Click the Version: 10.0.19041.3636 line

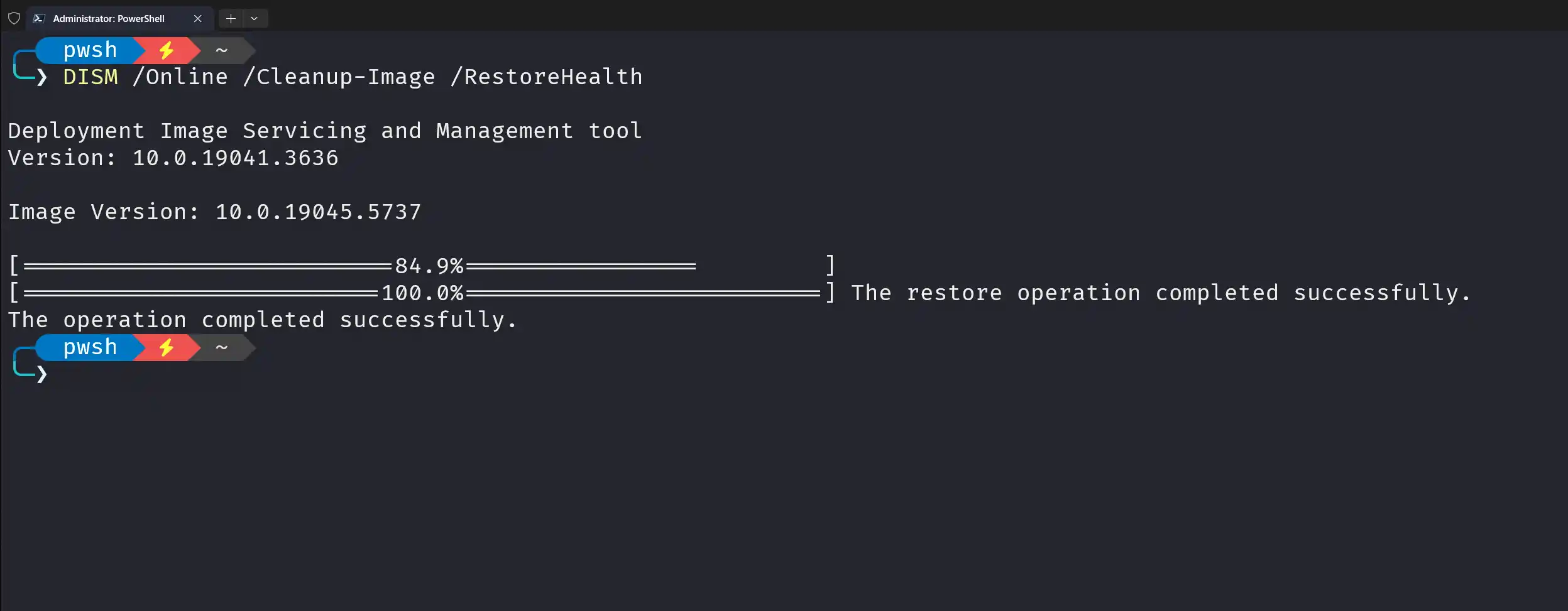point(173,158)
